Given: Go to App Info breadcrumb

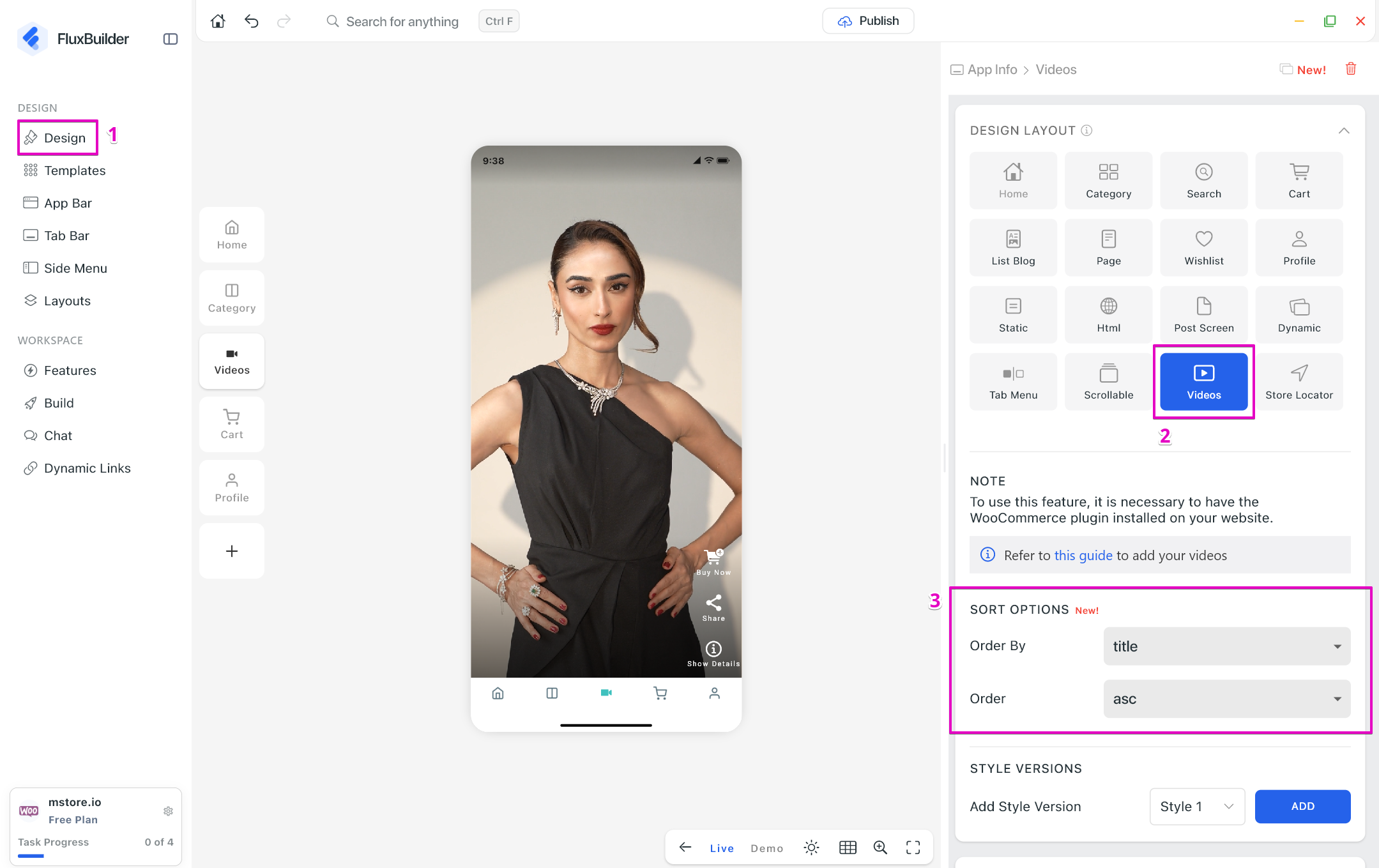Looking at the screenshot, I should pyautogui.click(x=984, y=70).
